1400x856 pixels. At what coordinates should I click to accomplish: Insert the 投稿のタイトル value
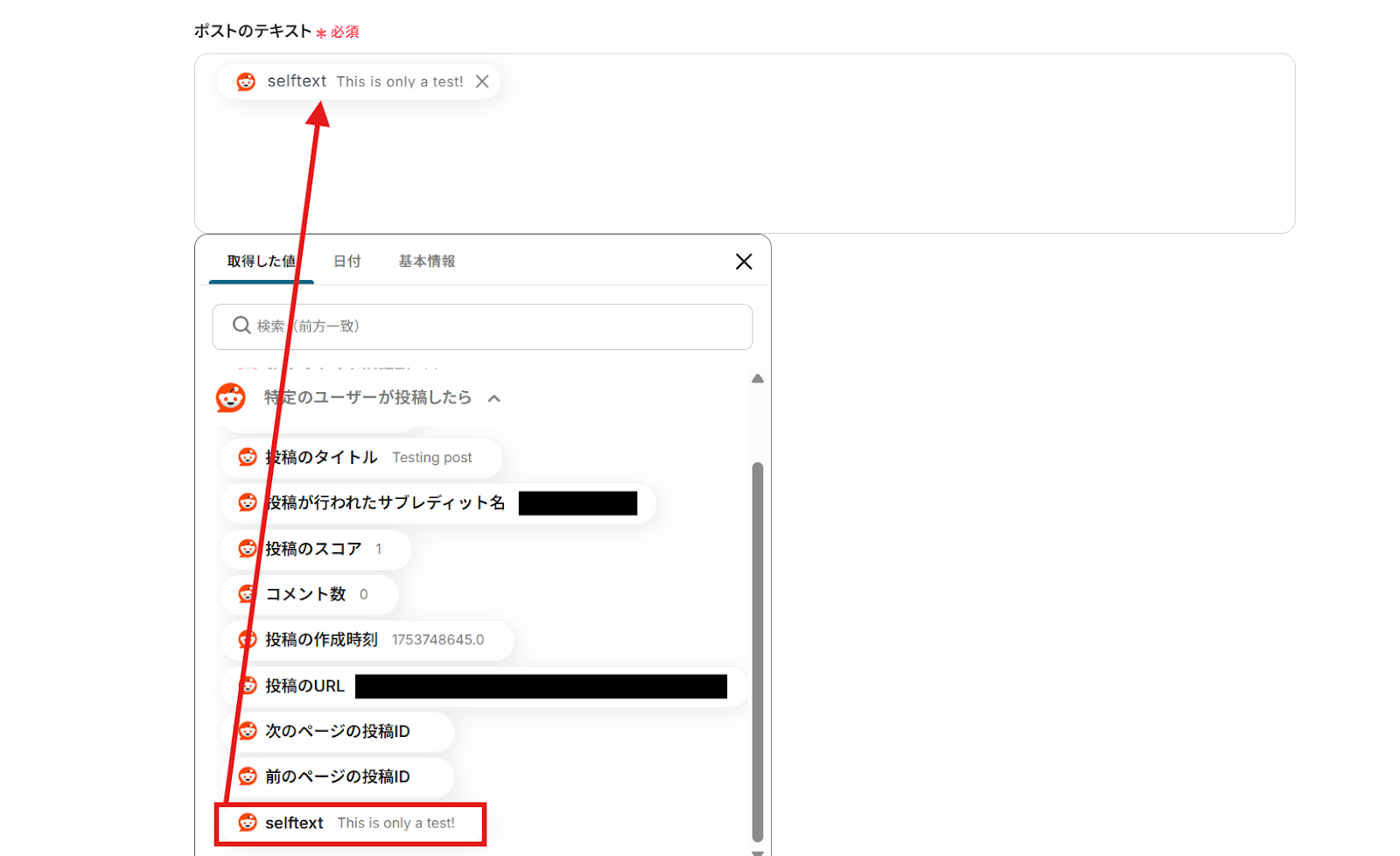[361, 458]
